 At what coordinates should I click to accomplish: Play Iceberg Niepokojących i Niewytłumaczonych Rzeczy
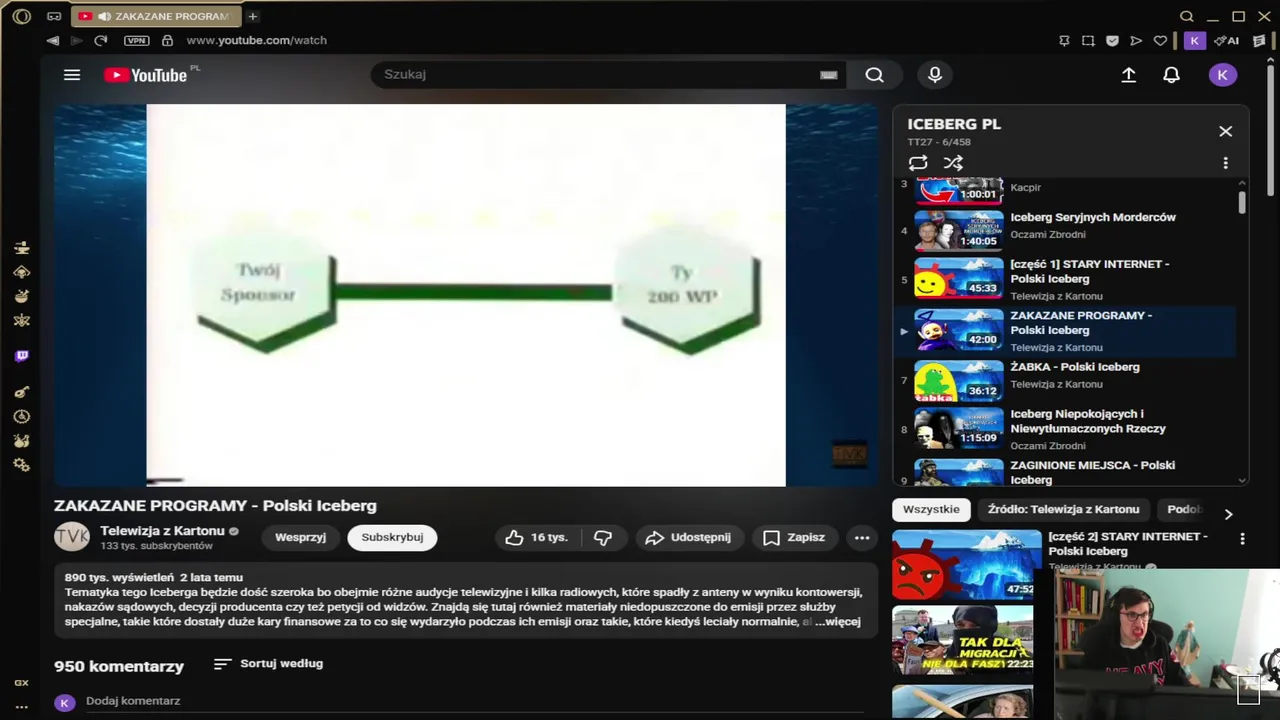pyautogui.click(x=1068, y=430)
